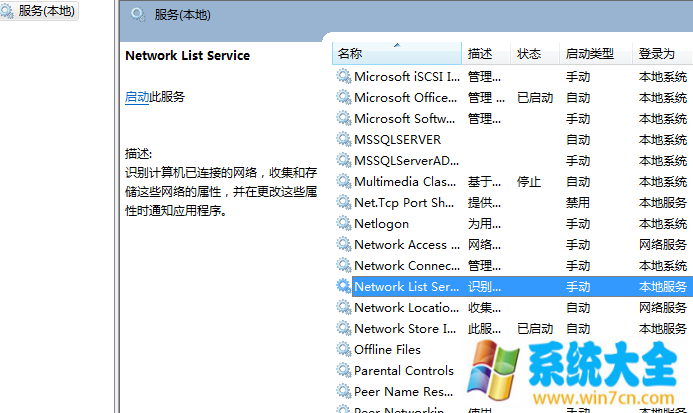Click the gear icon beside Microsoft Softw... service
This screenshot has width=693, height=413.
(x=343, y=118)
